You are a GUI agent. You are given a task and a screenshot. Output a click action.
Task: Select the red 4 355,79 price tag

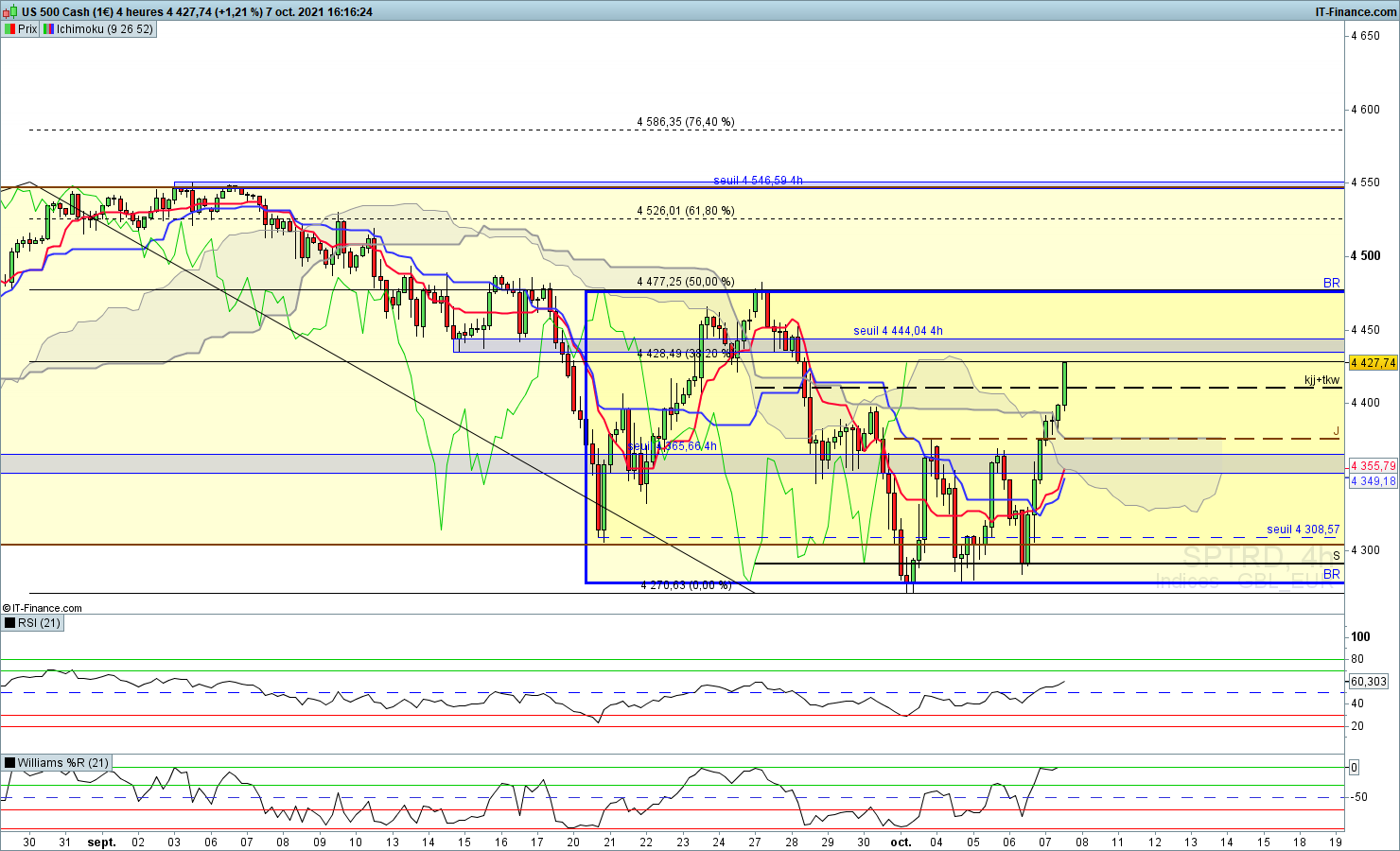point(1373,466)
